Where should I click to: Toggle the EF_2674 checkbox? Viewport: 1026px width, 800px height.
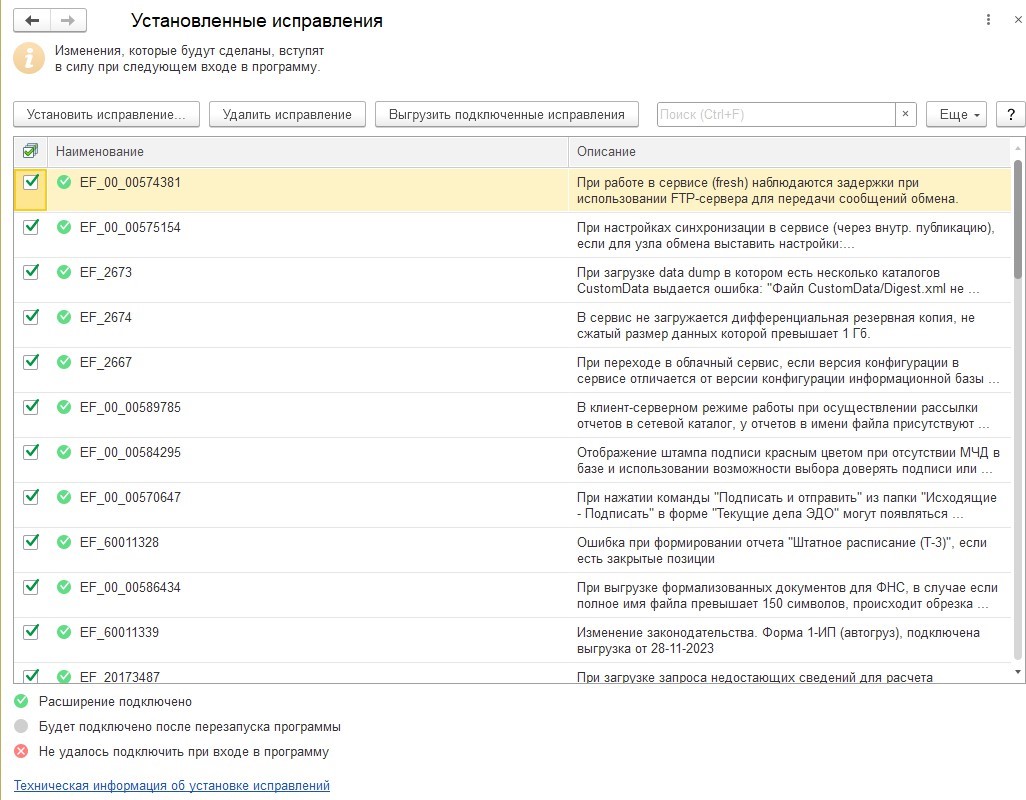tap(31, 317)
